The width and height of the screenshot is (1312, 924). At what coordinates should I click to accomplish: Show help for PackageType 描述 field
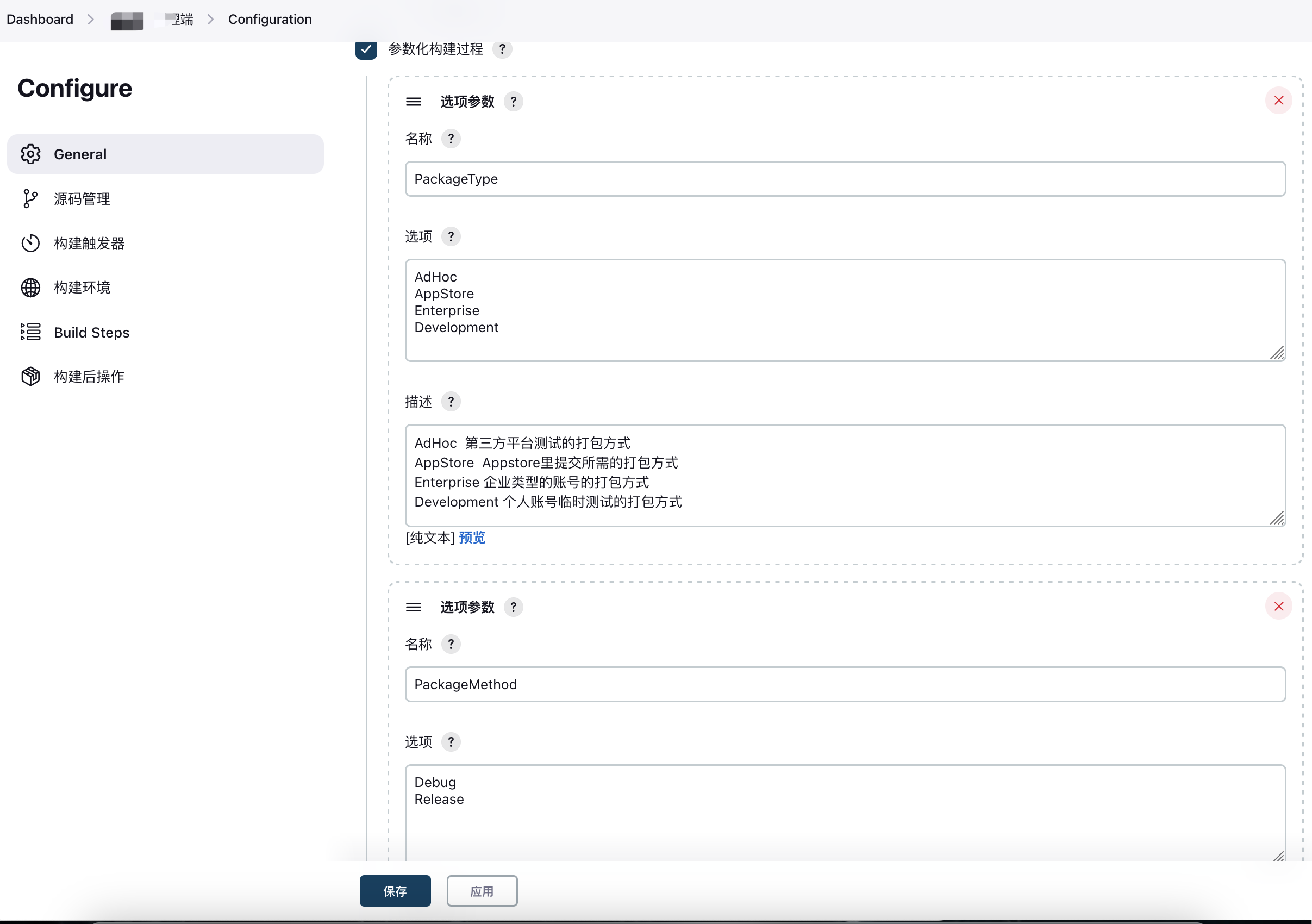(x=450, y=402)
